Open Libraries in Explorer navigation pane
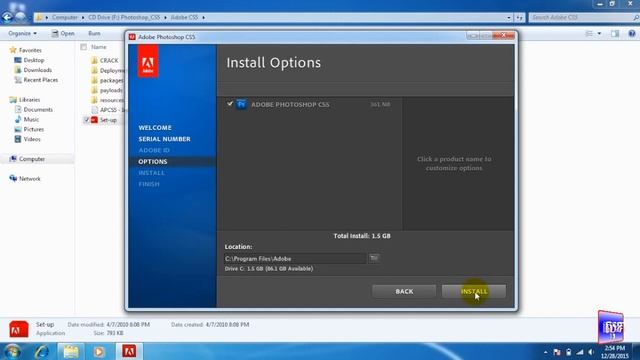The width and height of the screenshot is (640, 360). 29,100
